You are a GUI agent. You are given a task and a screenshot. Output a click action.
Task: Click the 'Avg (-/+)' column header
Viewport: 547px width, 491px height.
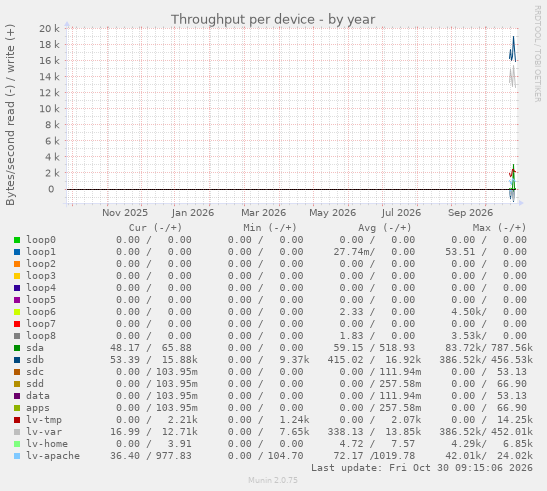(x=384, y=228)
